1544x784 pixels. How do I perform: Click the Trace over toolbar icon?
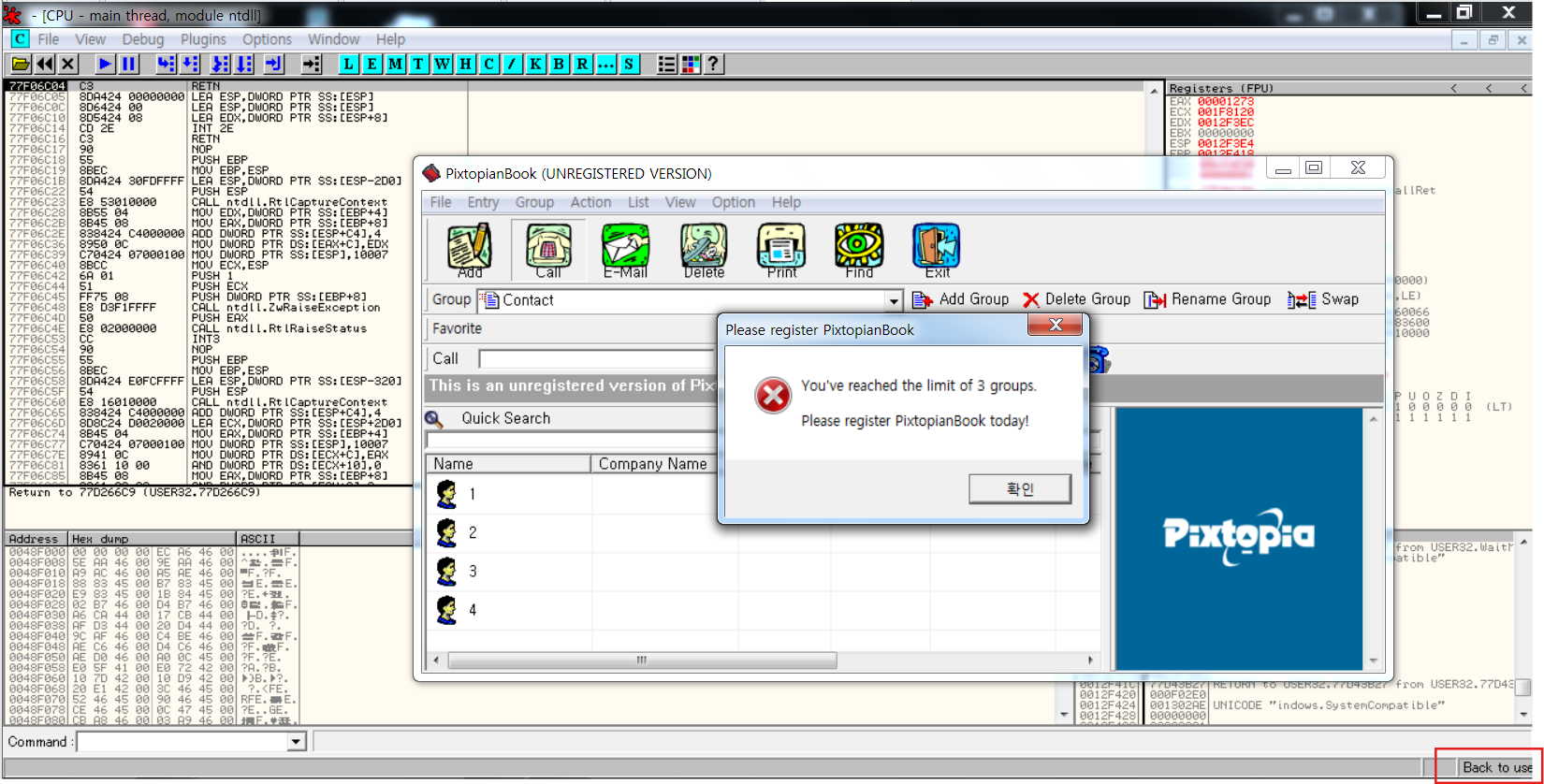pyautogui.click(x=244, y=64)
